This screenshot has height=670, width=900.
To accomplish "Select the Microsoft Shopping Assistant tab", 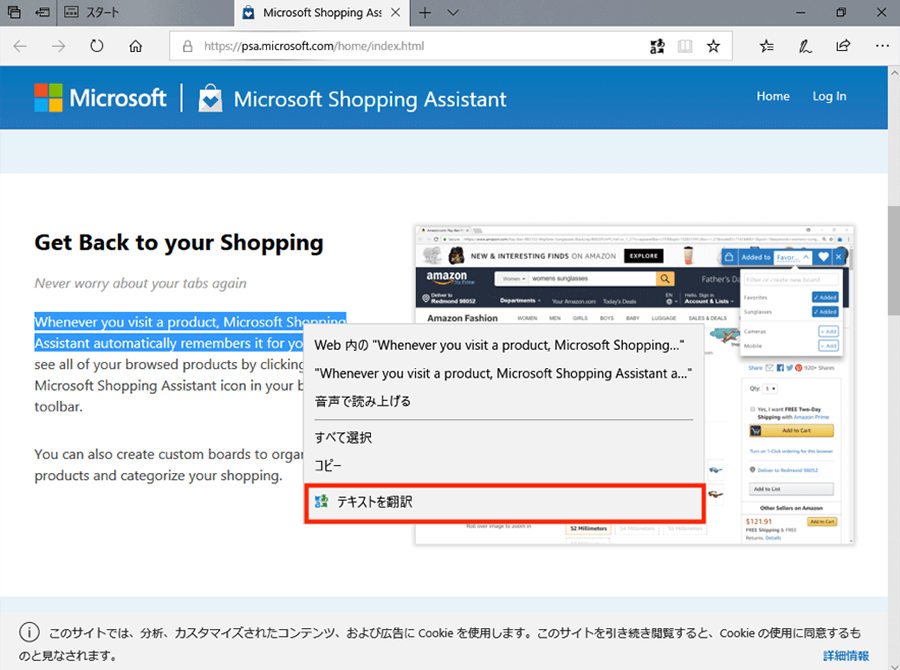I will [322, 13].
